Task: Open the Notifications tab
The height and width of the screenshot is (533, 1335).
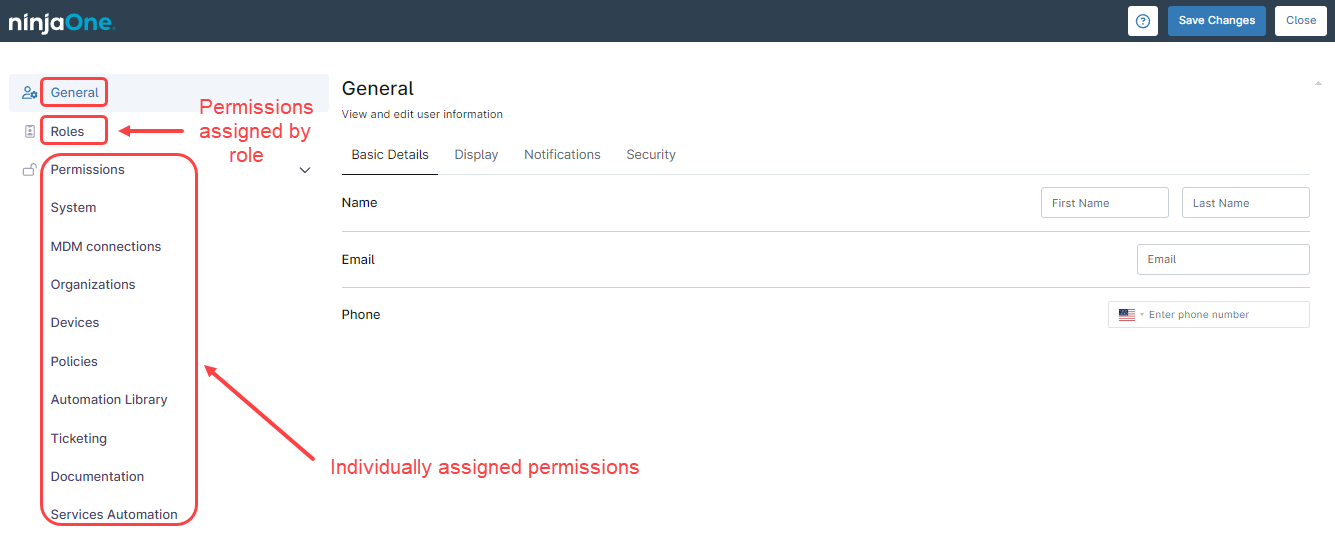Action: point(562,155)
